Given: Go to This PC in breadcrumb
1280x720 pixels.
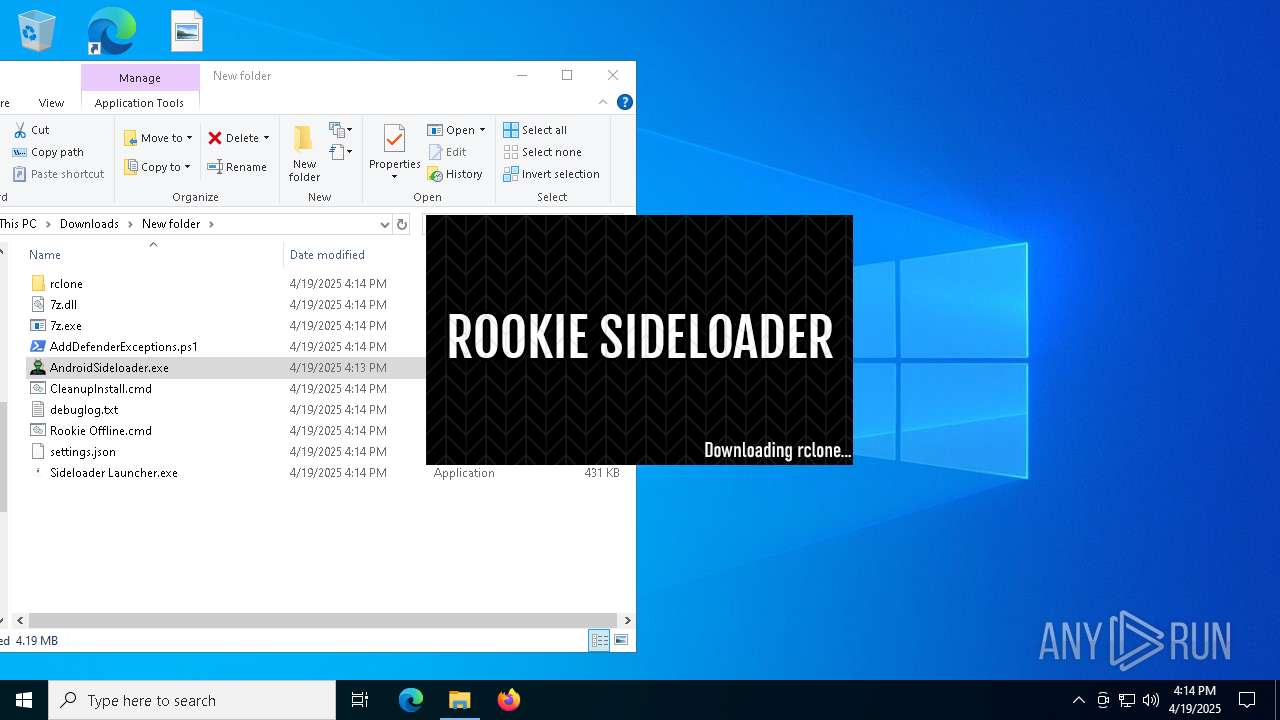Looking at the screenshot, I should coord(18,224).
